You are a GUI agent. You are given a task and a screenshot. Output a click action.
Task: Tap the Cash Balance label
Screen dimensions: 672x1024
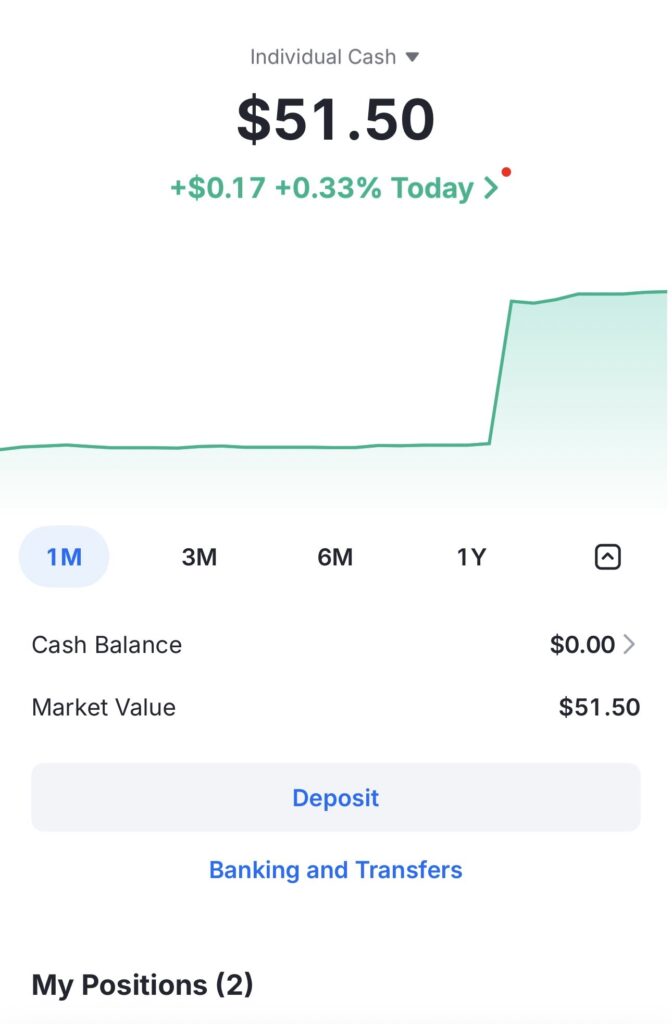click(x=107, y=645)
